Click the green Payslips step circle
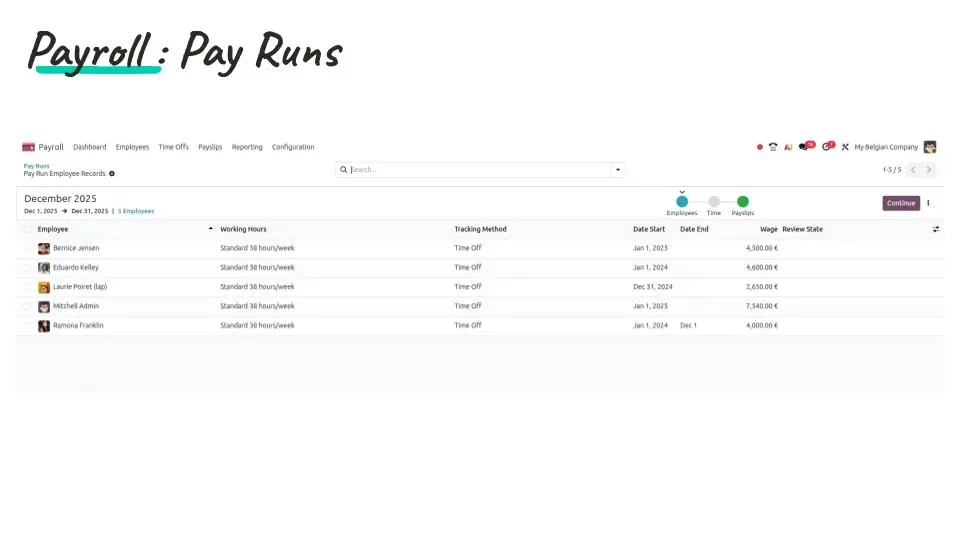Image resolution: width=960 pixels, height=540 pixels. pos(743,201)
